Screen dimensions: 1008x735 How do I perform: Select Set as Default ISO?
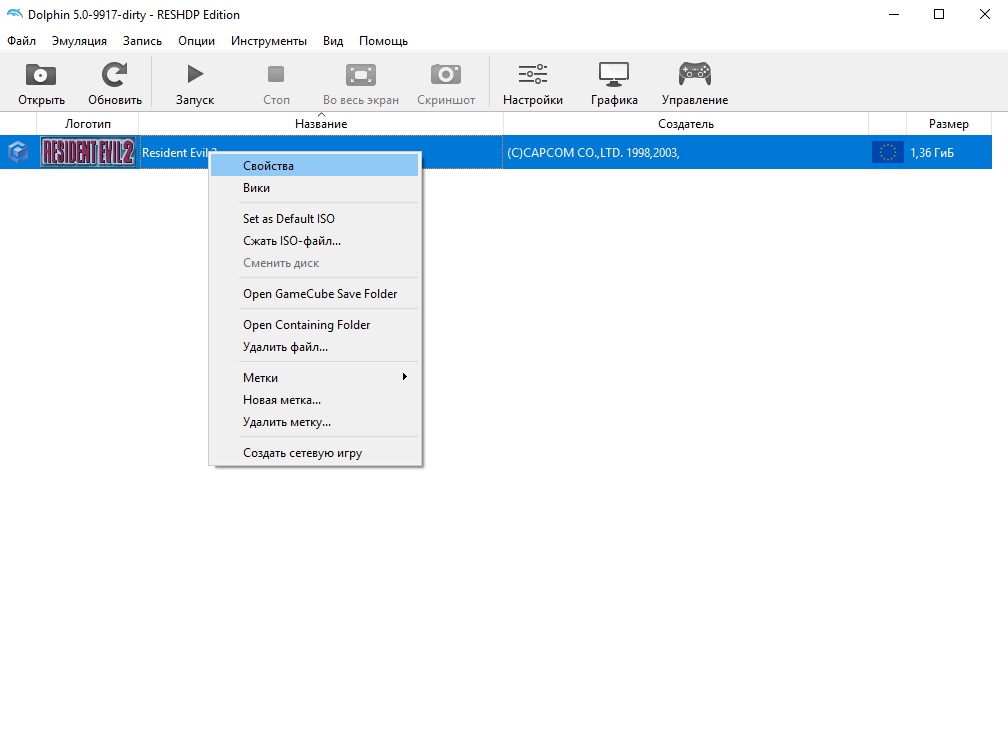(x=289, y=219)
